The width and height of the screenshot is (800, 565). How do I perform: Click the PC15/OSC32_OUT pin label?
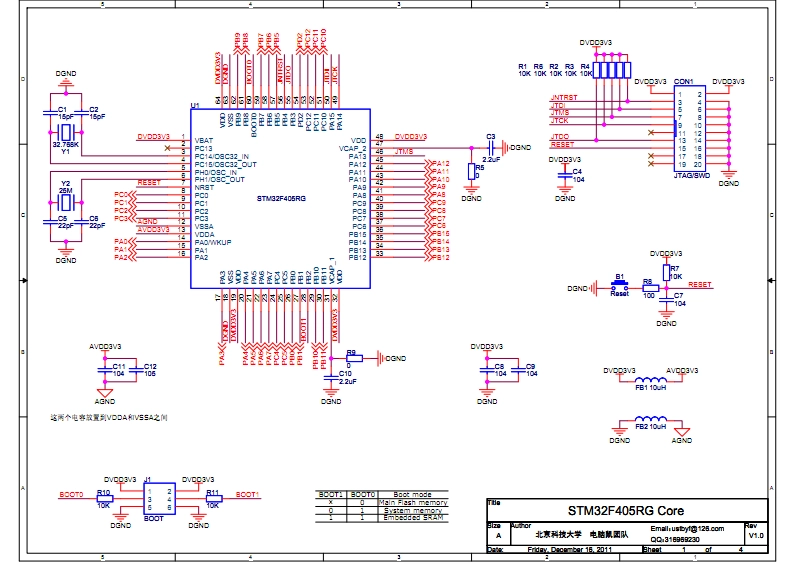(226, 164)
